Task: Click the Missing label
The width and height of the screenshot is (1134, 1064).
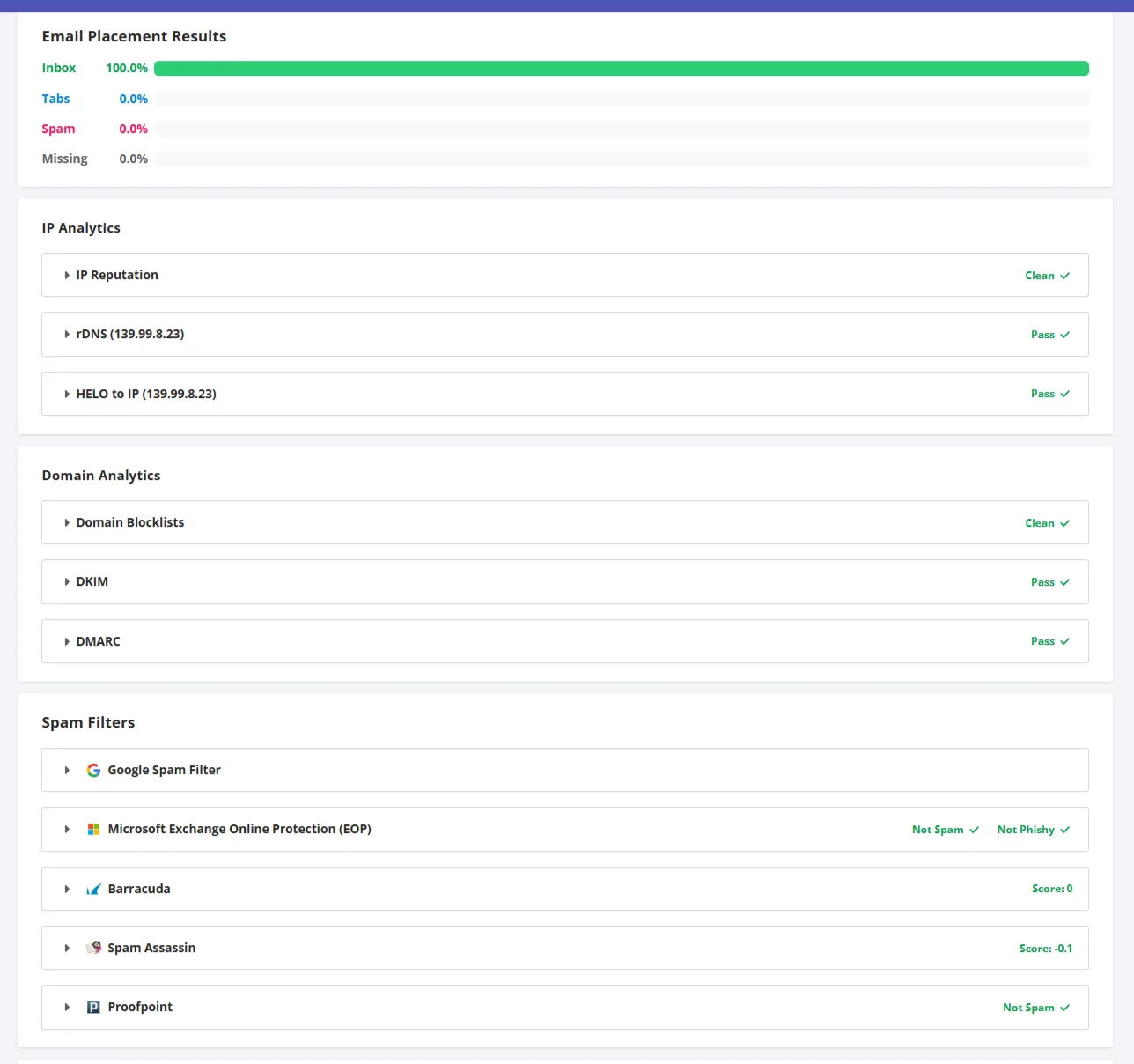Action: 64,159
